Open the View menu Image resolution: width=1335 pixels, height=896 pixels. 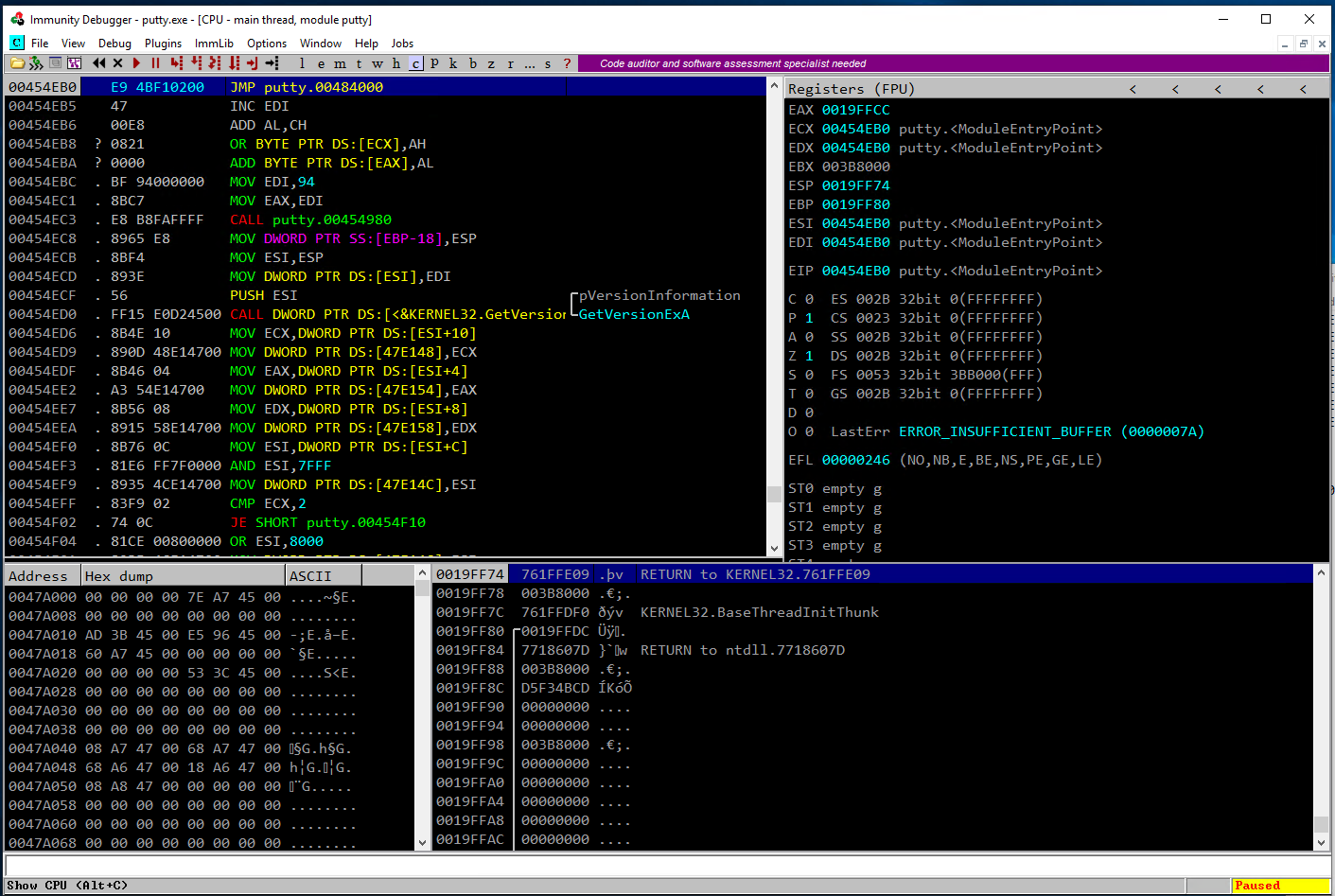[x=73, y=44]
